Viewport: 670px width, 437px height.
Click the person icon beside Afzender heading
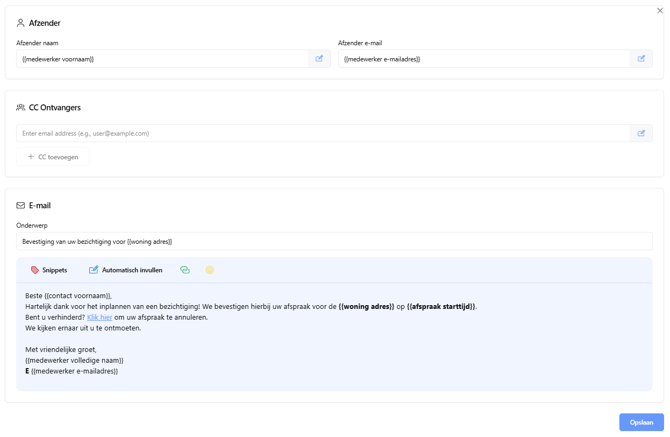click(21, 23)
